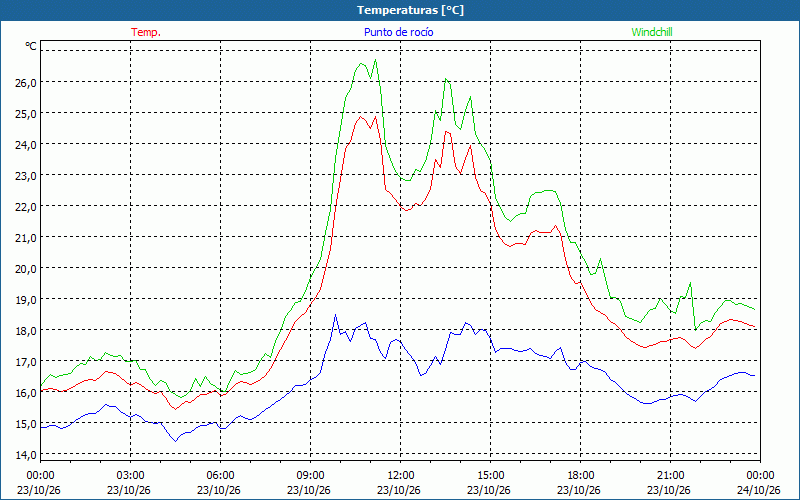Viewport: 800px width, 500px height.
Task: Click the 17,0 y-axis value
Action: click(26, 362)
